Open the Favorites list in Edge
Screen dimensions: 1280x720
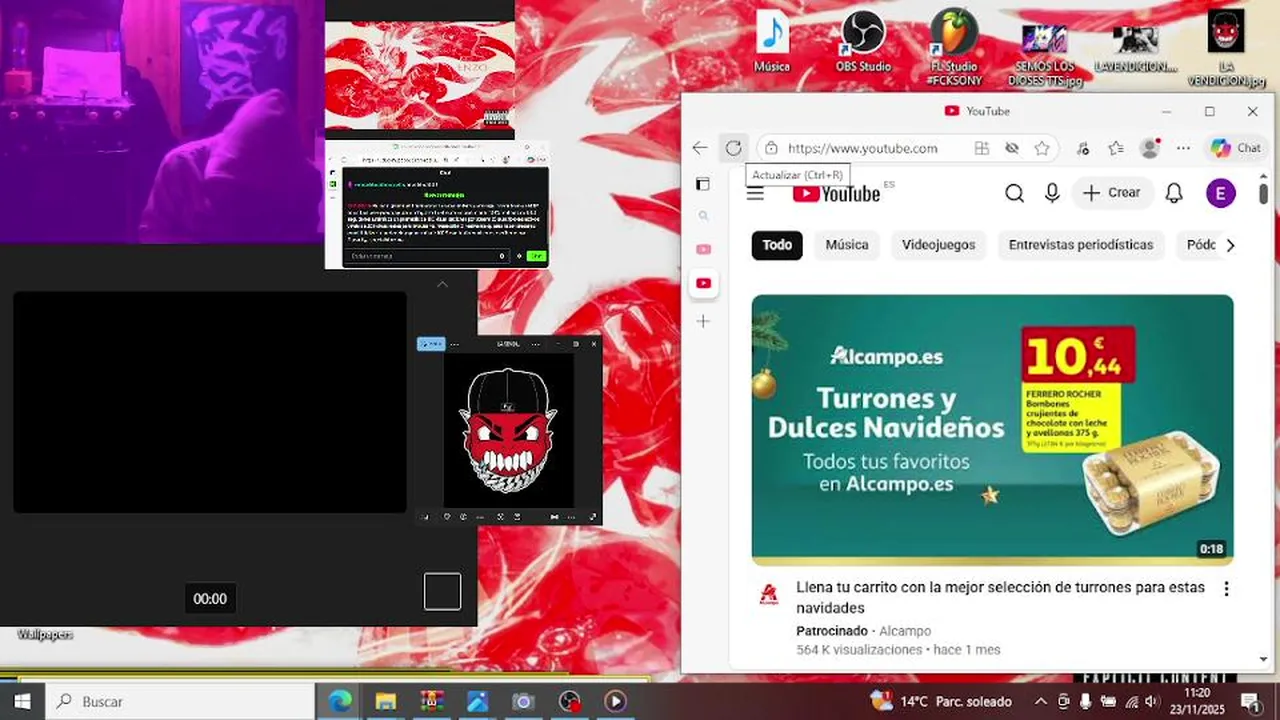1116,148
